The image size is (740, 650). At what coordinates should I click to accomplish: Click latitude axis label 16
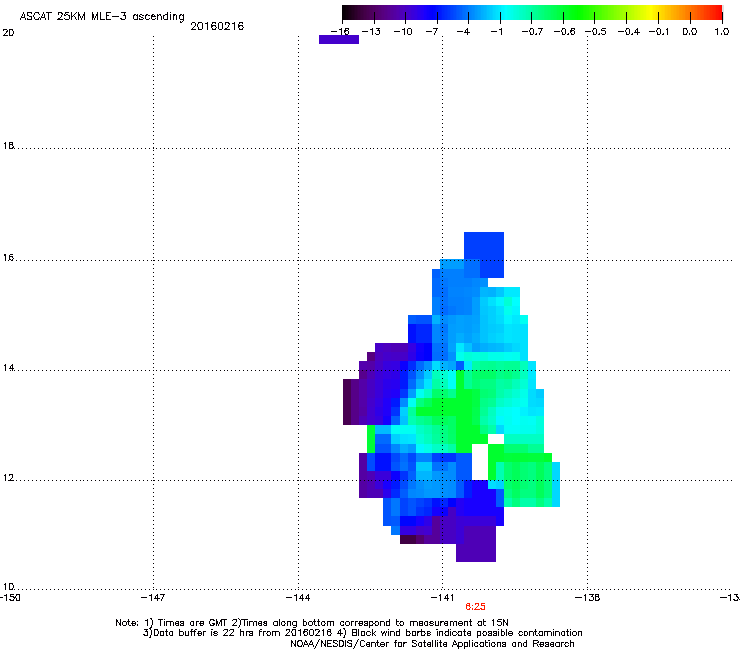click(8, 258)
